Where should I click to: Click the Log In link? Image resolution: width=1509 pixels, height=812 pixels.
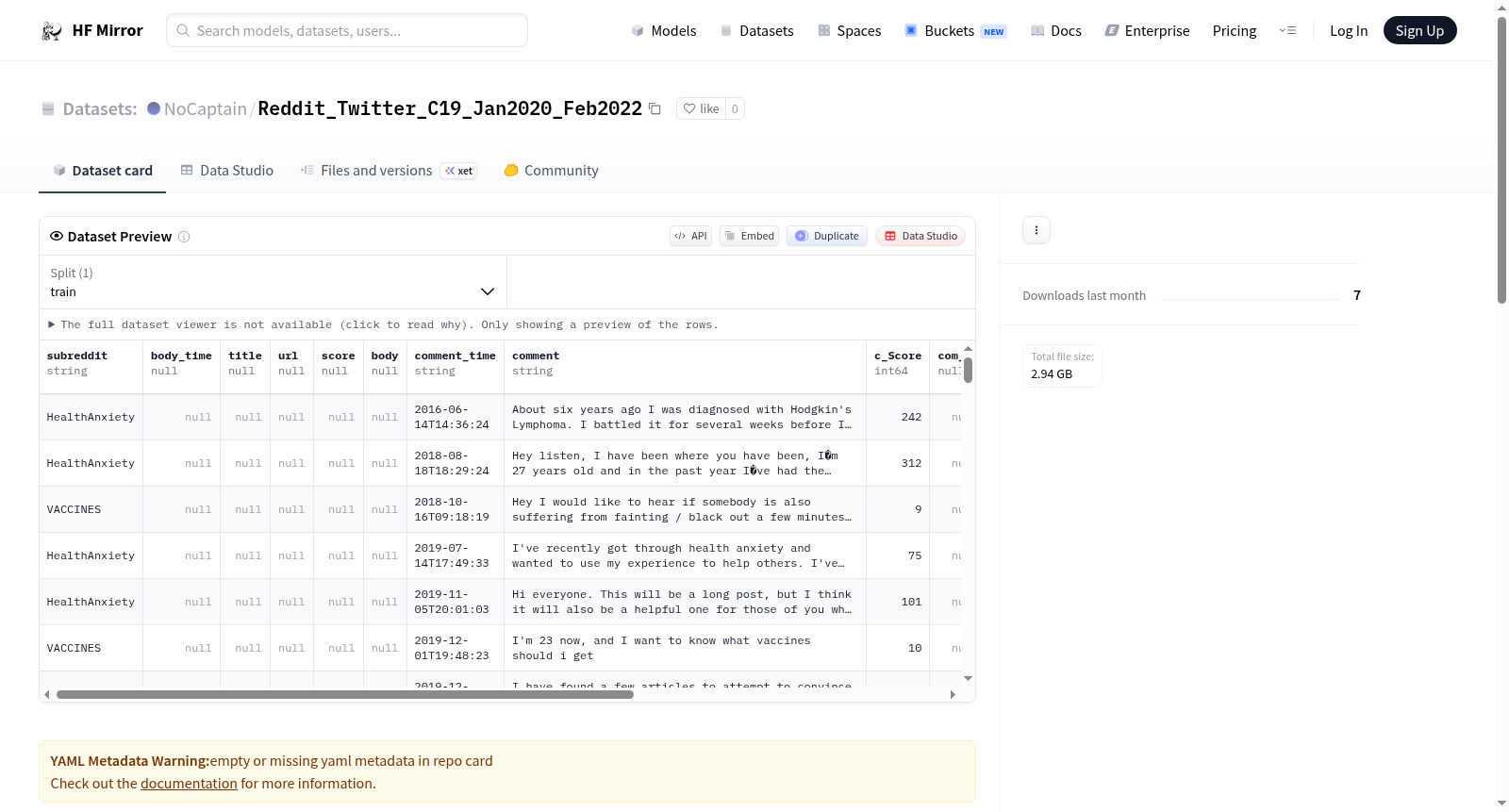click(1349, 30)
